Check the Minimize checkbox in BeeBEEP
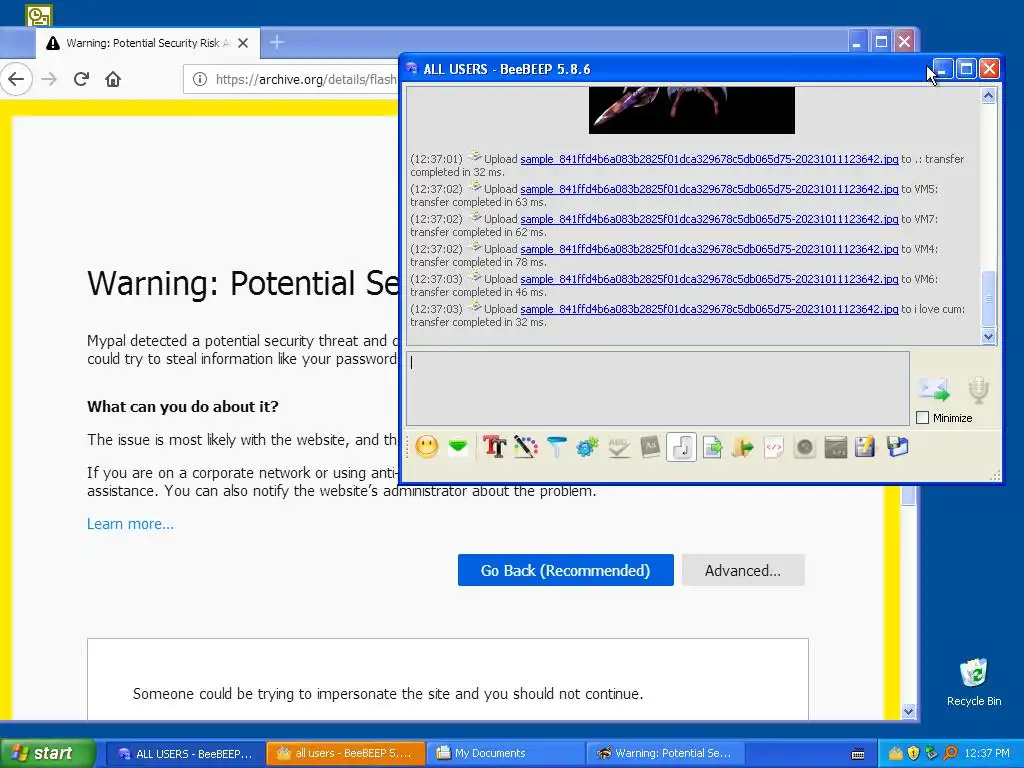1024x768 pixels. 923,418
